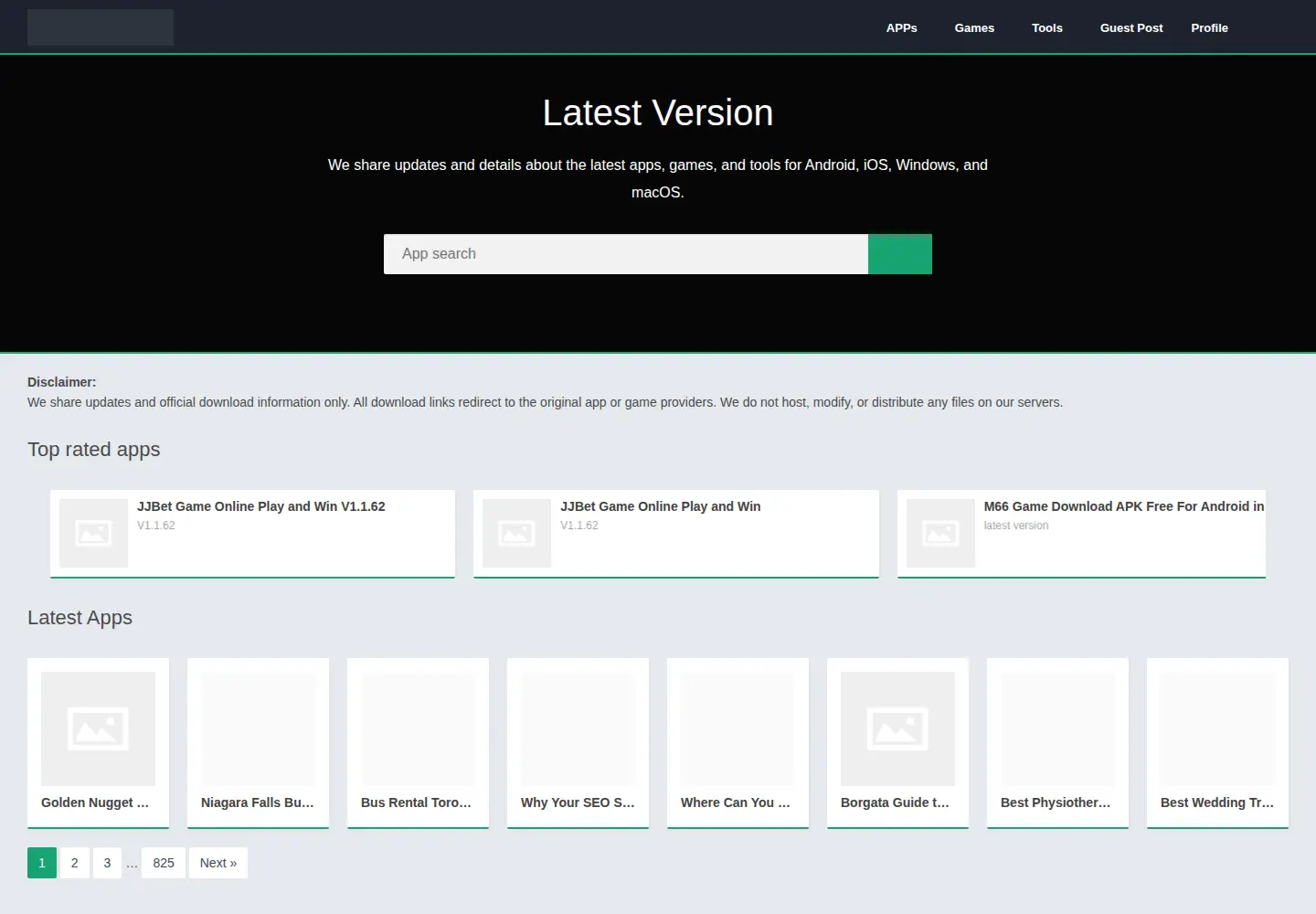Open the Why Your SEO S... post title
1316x914 pixels.
[x=578, y=802]
